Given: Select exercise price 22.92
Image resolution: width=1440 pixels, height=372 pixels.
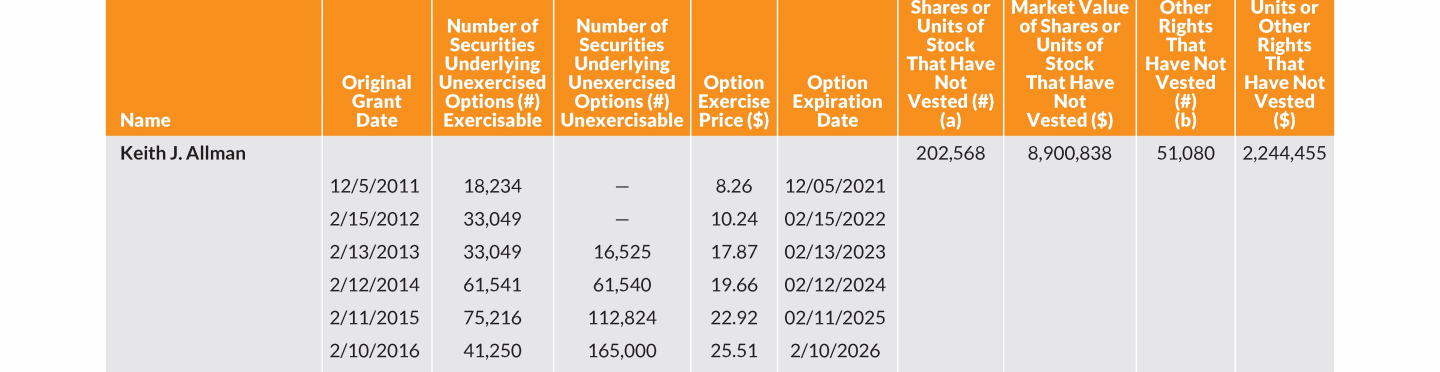Looking at the screenshot, I should (x=734, y=318).
